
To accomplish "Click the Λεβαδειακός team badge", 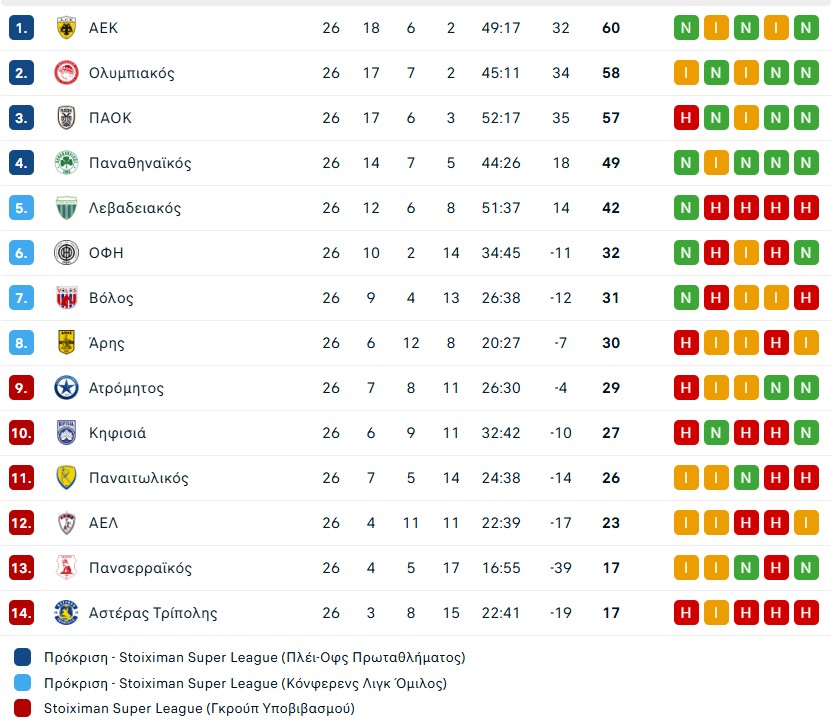I will click(67, 208).
